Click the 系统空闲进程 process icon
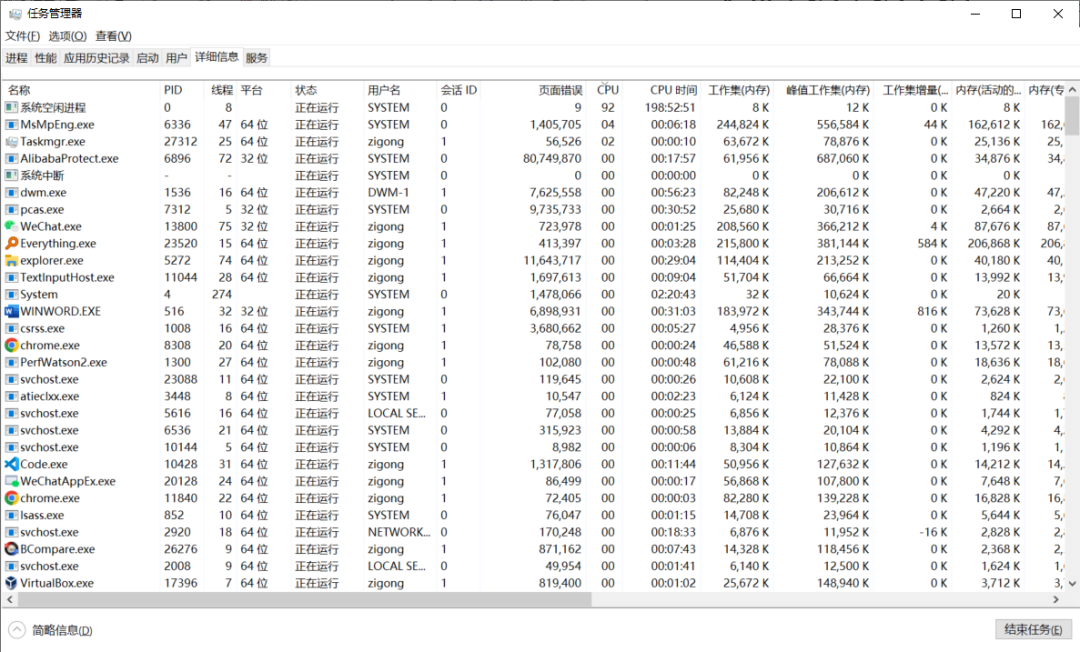The height and width of the screenshot is (652, 1080). pos(11,108)
